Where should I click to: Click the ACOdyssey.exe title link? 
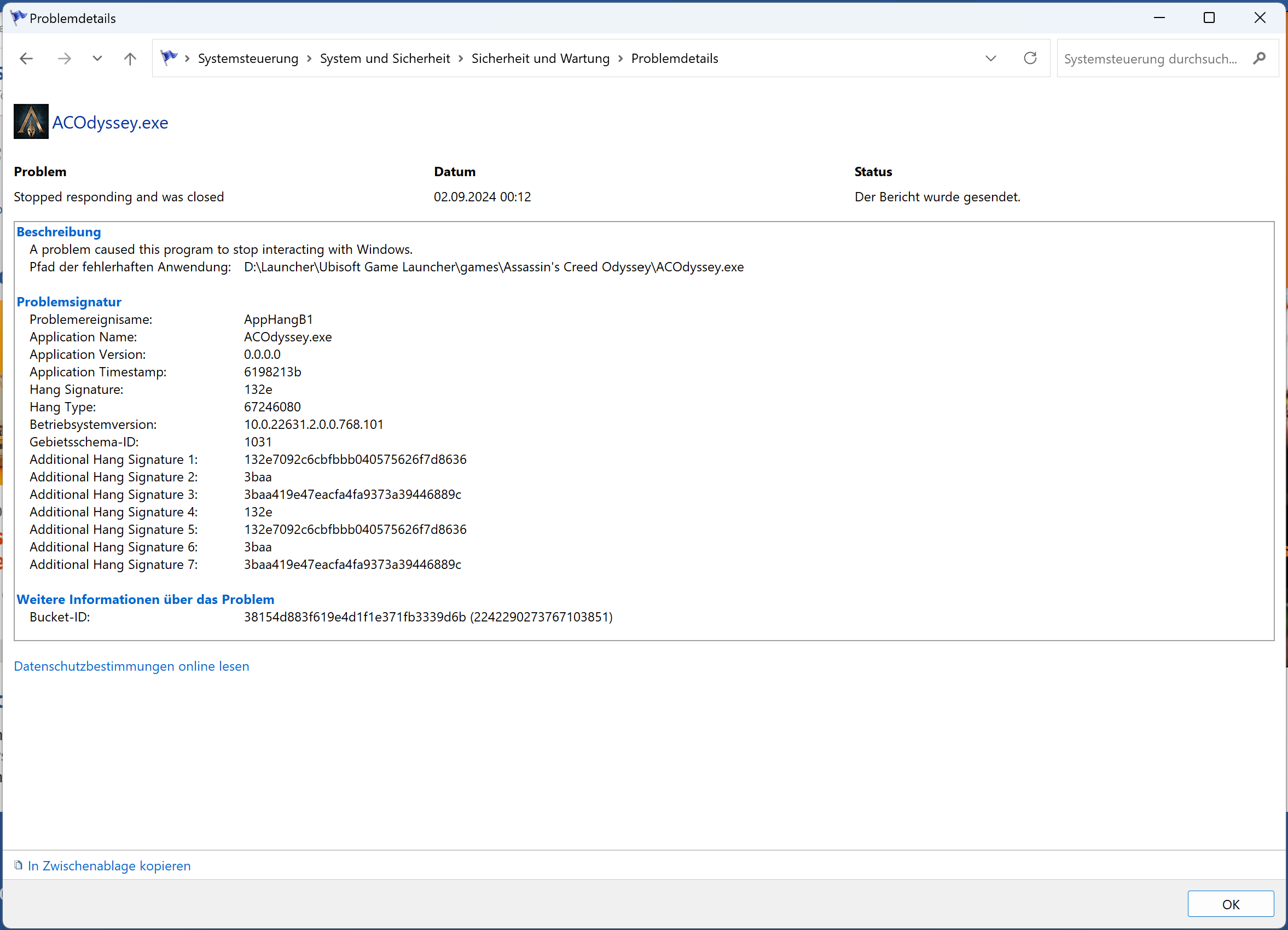pos(110,123)
